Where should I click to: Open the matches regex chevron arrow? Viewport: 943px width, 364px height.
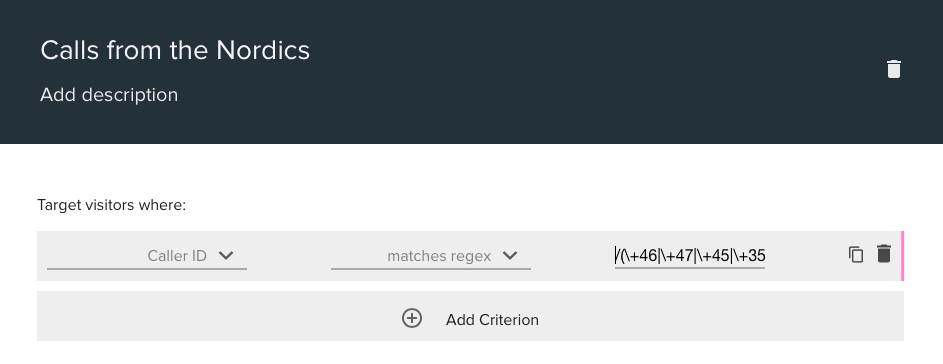click(x=510, y=255)
